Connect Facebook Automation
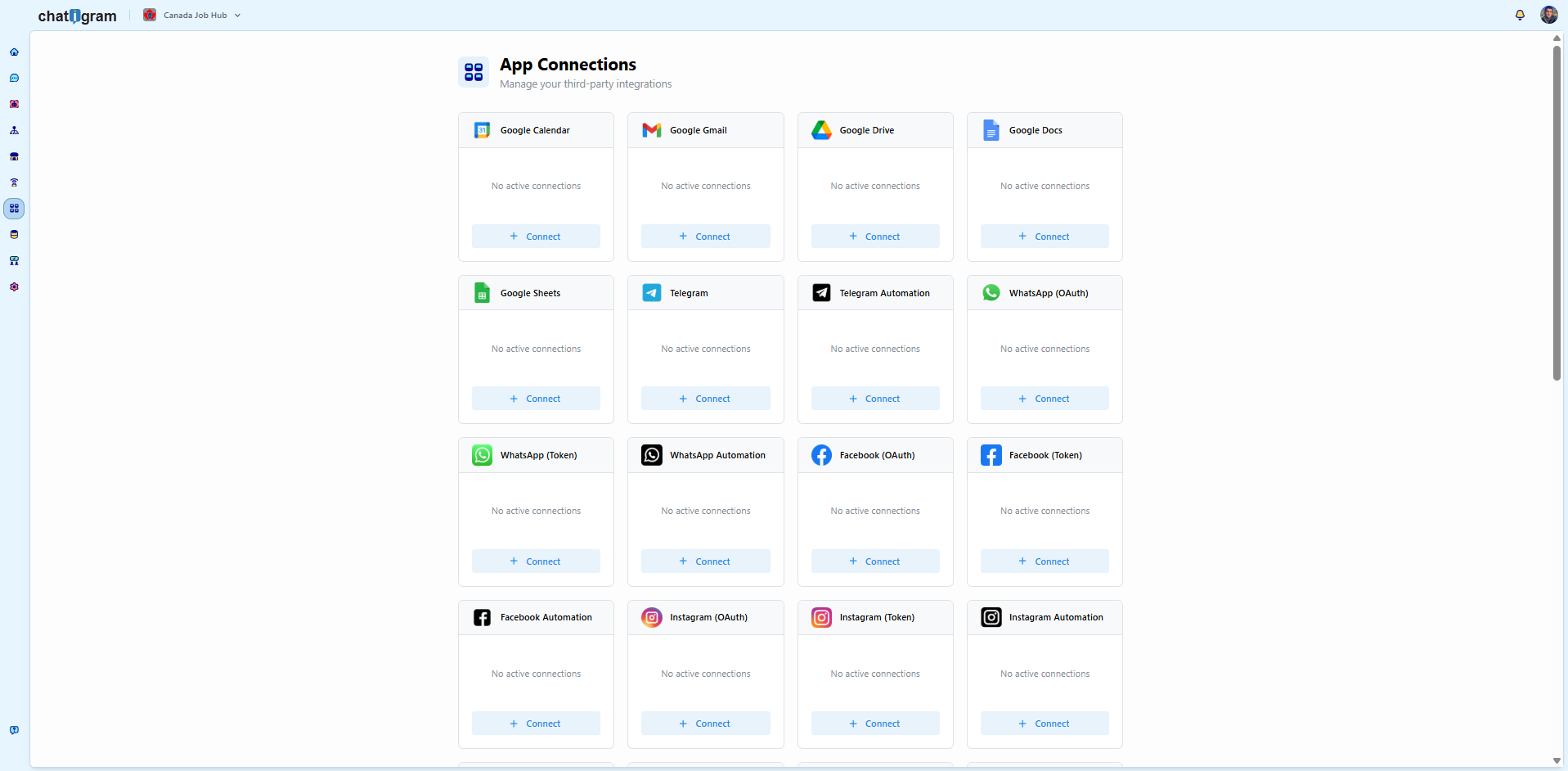Image resolution: width=1568 pixels, height=771 pixels. [x=536, y=724]
